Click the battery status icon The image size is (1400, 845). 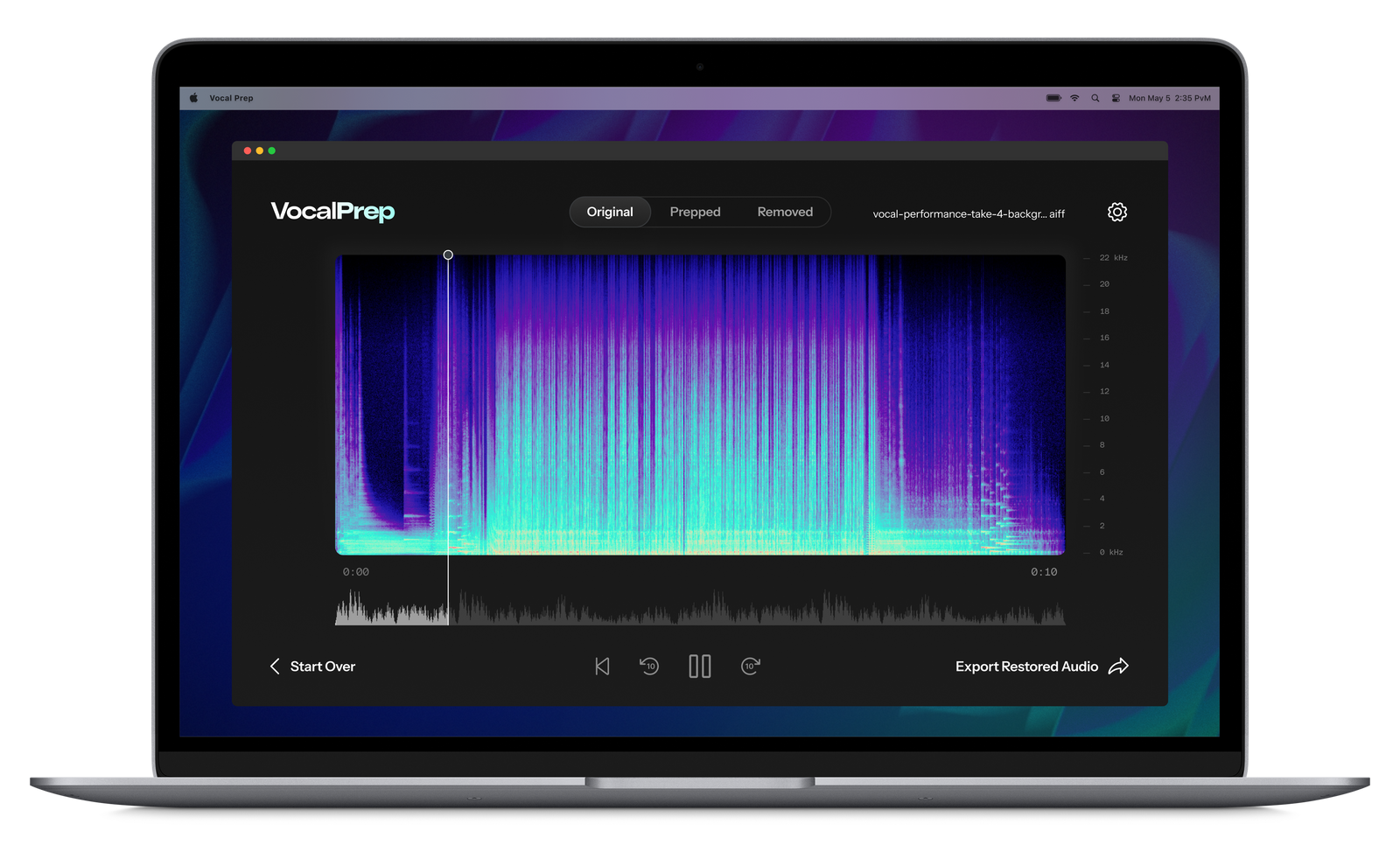point(1053,98)
